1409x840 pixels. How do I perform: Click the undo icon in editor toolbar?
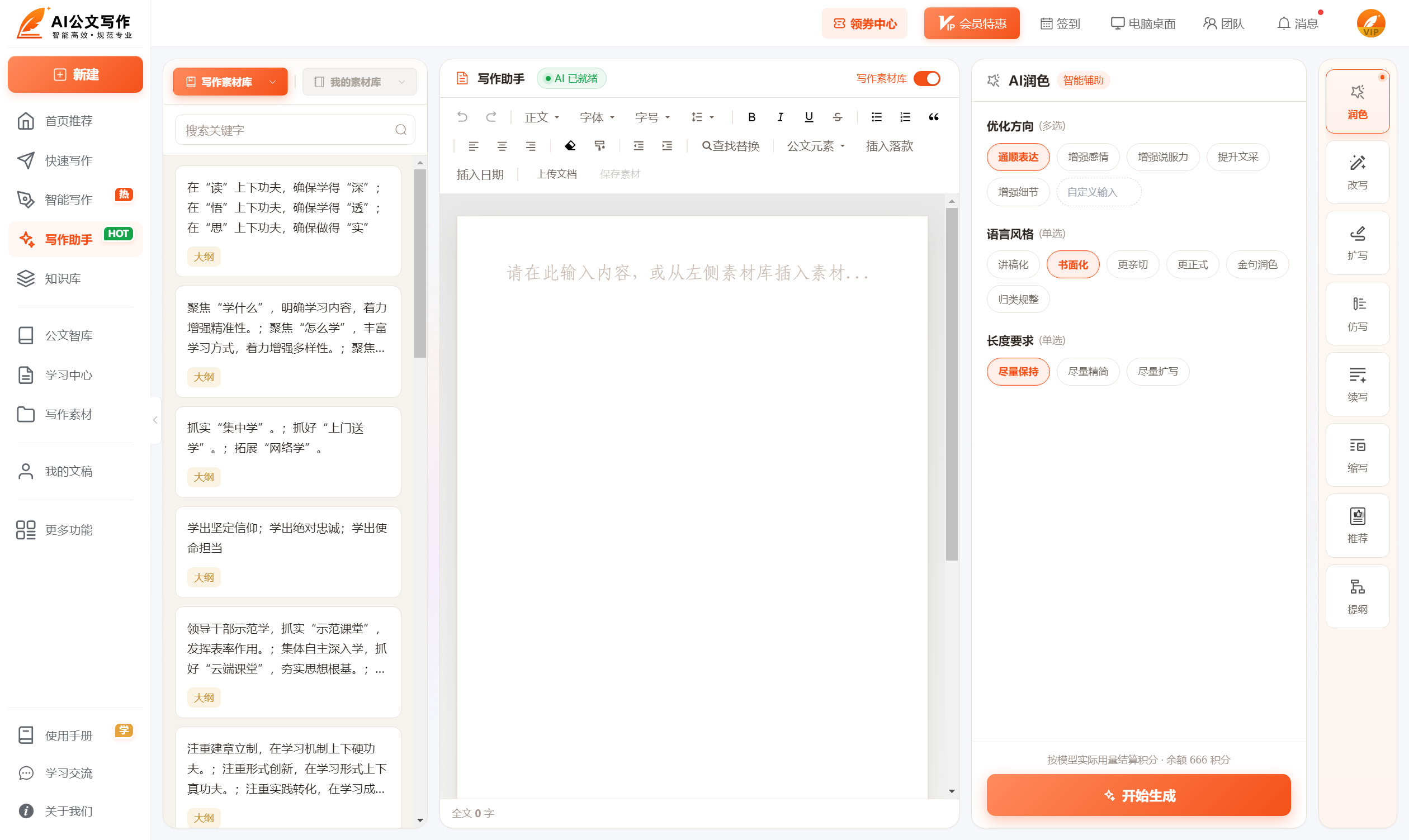[462, 117]
